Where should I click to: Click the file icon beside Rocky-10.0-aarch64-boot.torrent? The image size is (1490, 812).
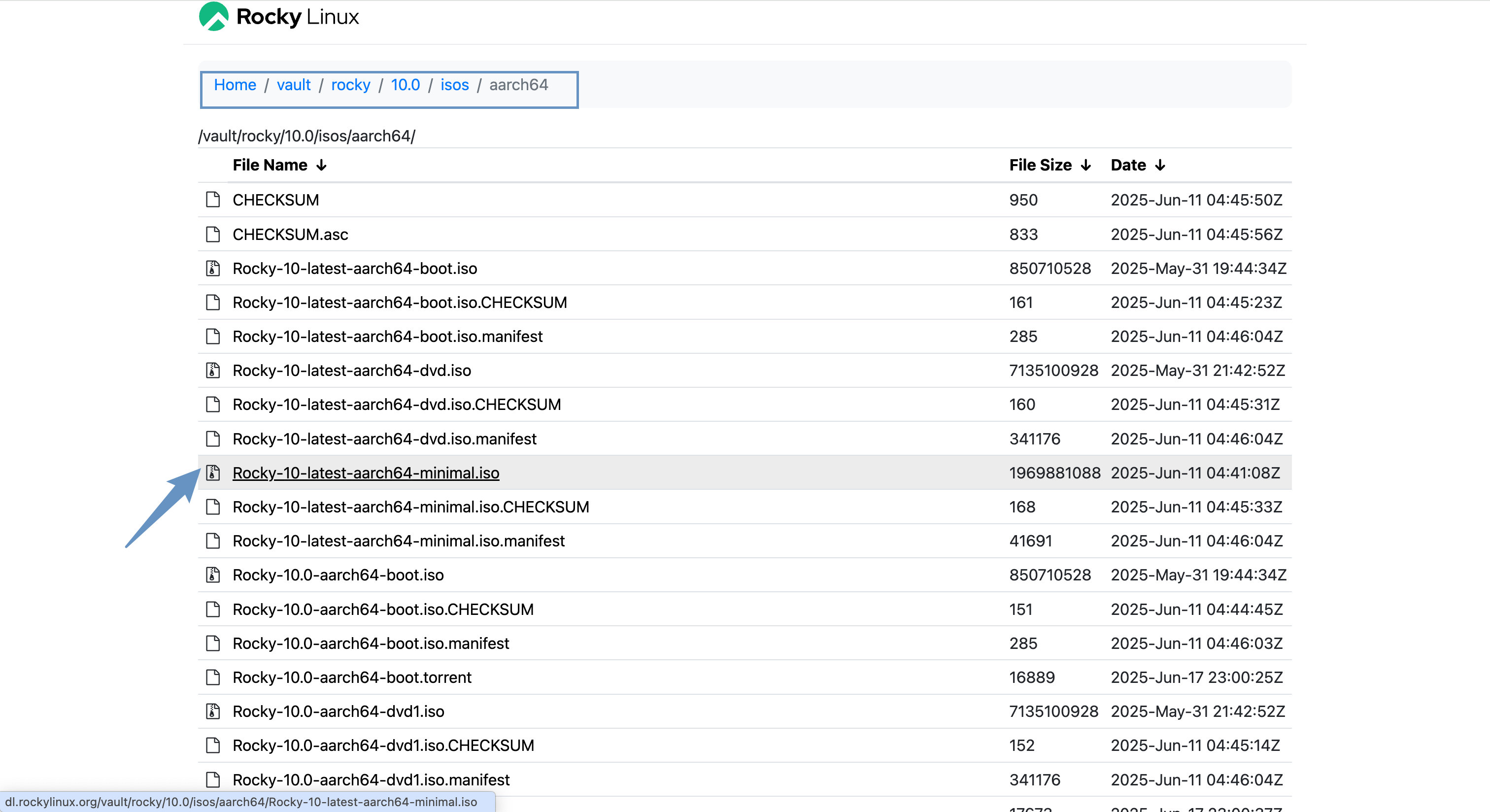coord(213,677)
